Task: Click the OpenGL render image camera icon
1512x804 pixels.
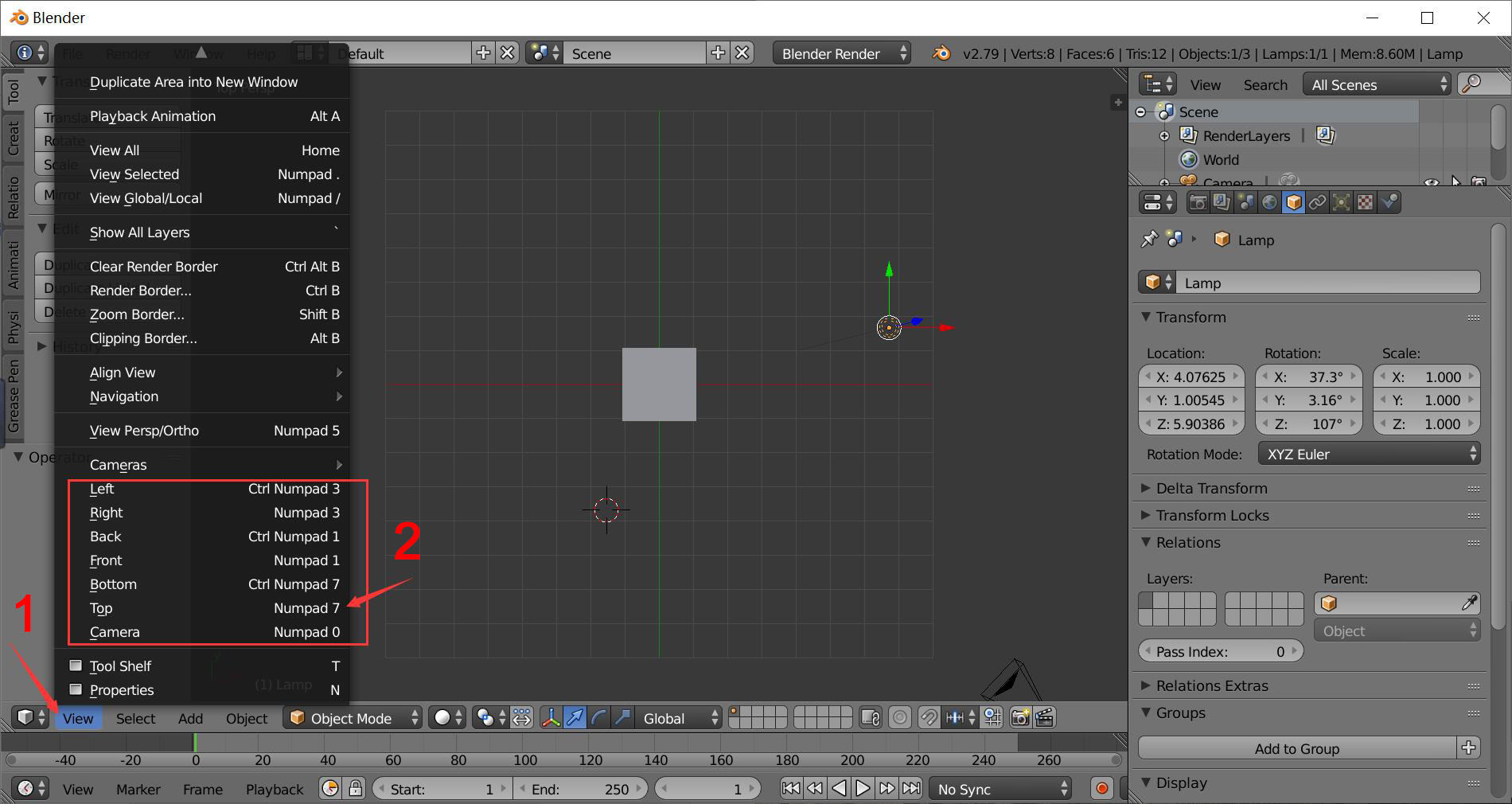Action: 1020,718
